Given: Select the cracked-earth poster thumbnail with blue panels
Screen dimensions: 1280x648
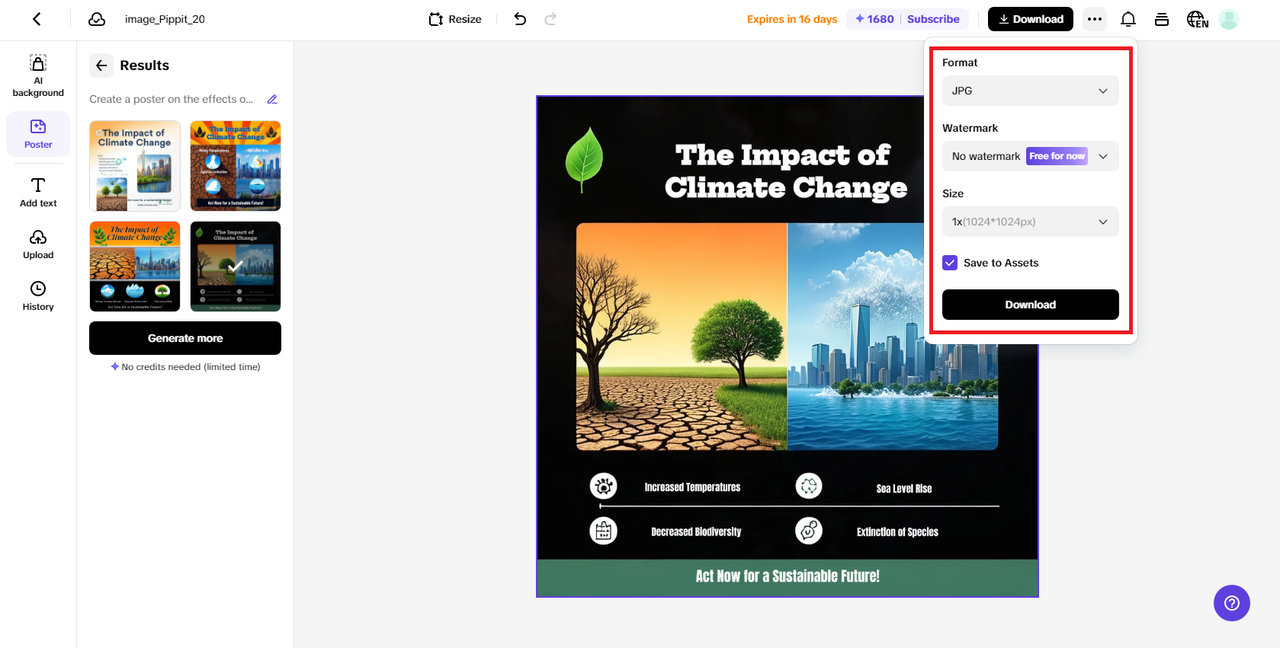Looking at the screenshot, I should pos(235,166).
